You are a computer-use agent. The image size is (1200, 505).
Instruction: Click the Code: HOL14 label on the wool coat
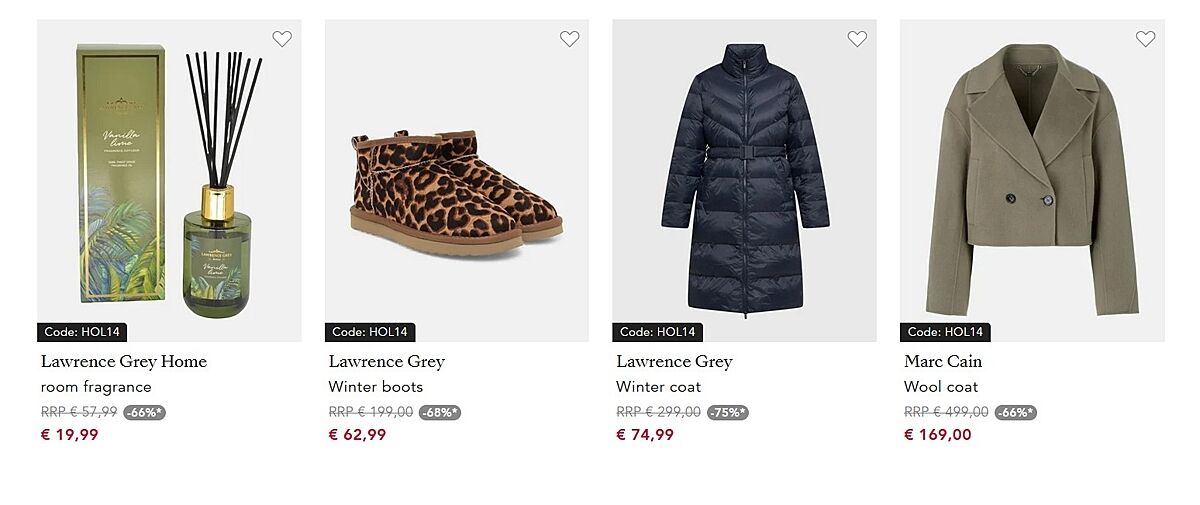tap(945, 332)
